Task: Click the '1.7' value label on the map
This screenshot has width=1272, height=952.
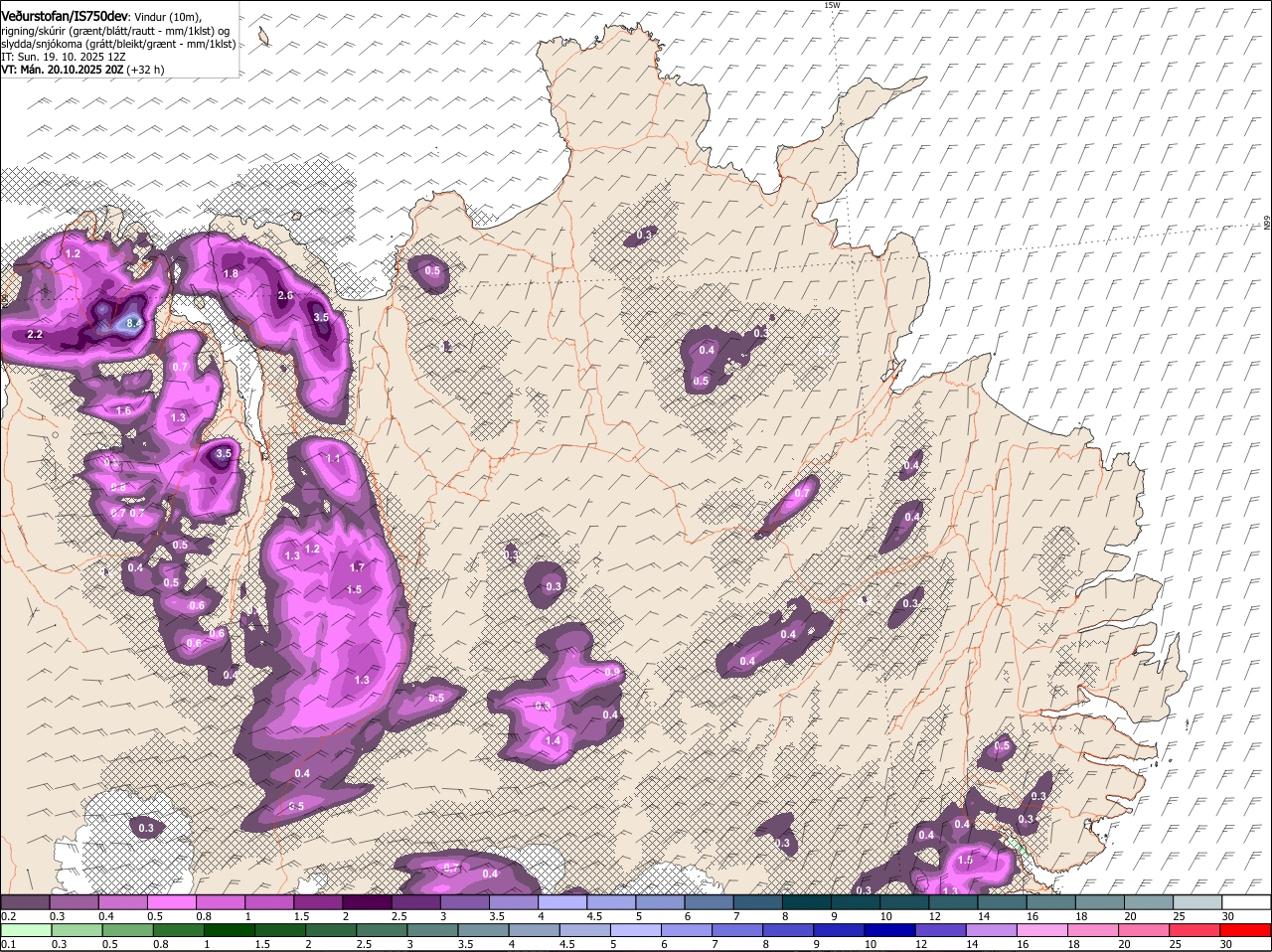Action: point(358,567)
